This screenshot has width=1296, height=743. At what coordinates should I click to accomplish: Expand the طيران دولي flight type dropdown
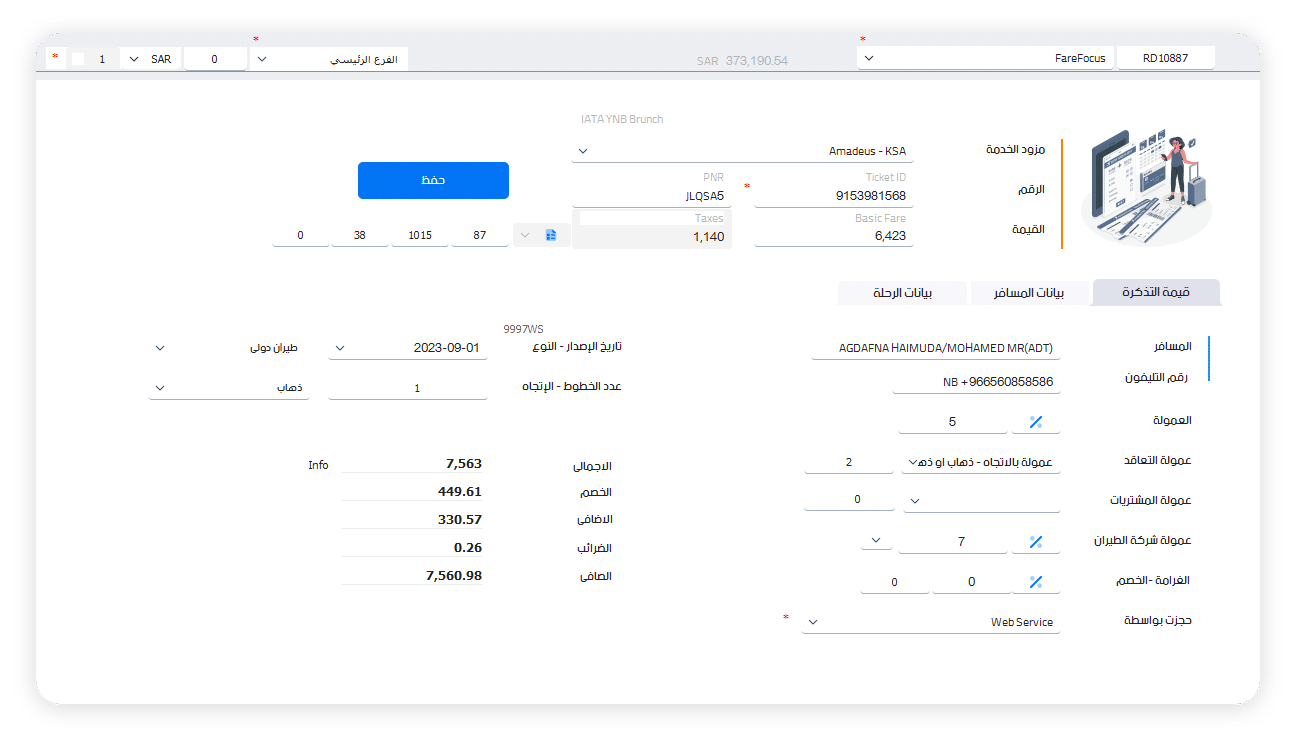click(x=229, y=348)
